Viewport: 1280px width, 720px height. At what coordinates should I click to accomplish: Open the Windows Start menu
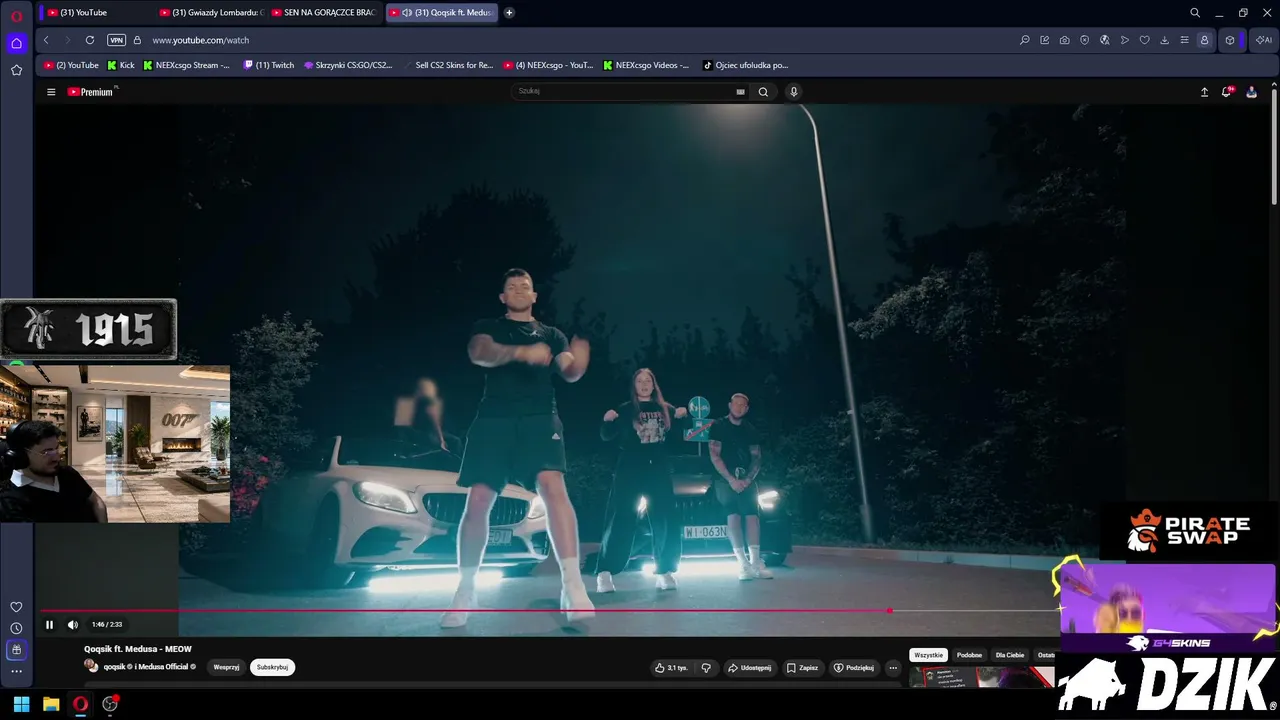pyautogui.click(x=21, y=704)
